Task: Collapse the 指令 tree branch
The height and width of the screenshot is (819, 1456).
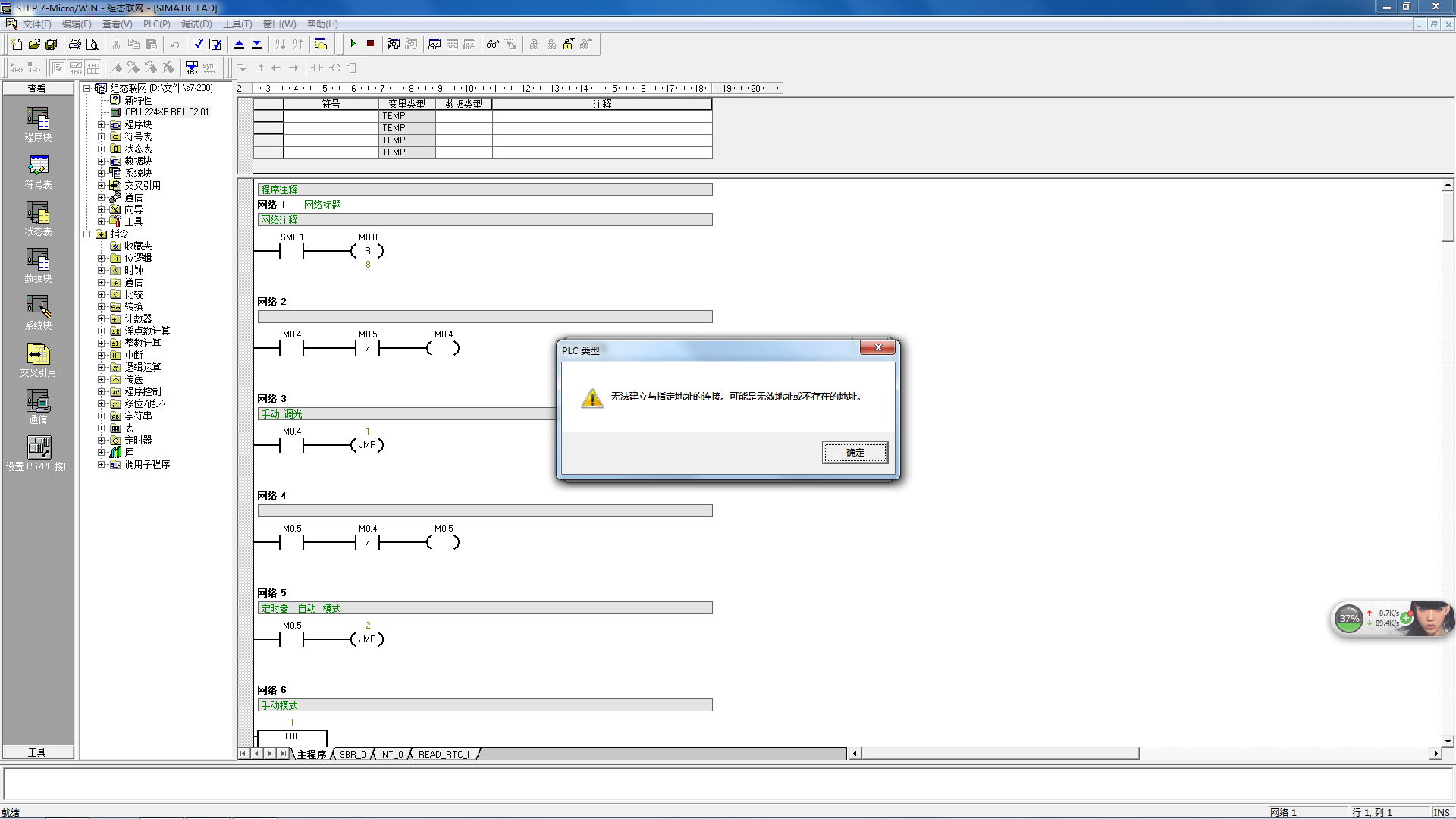Action: click(87, 234)
